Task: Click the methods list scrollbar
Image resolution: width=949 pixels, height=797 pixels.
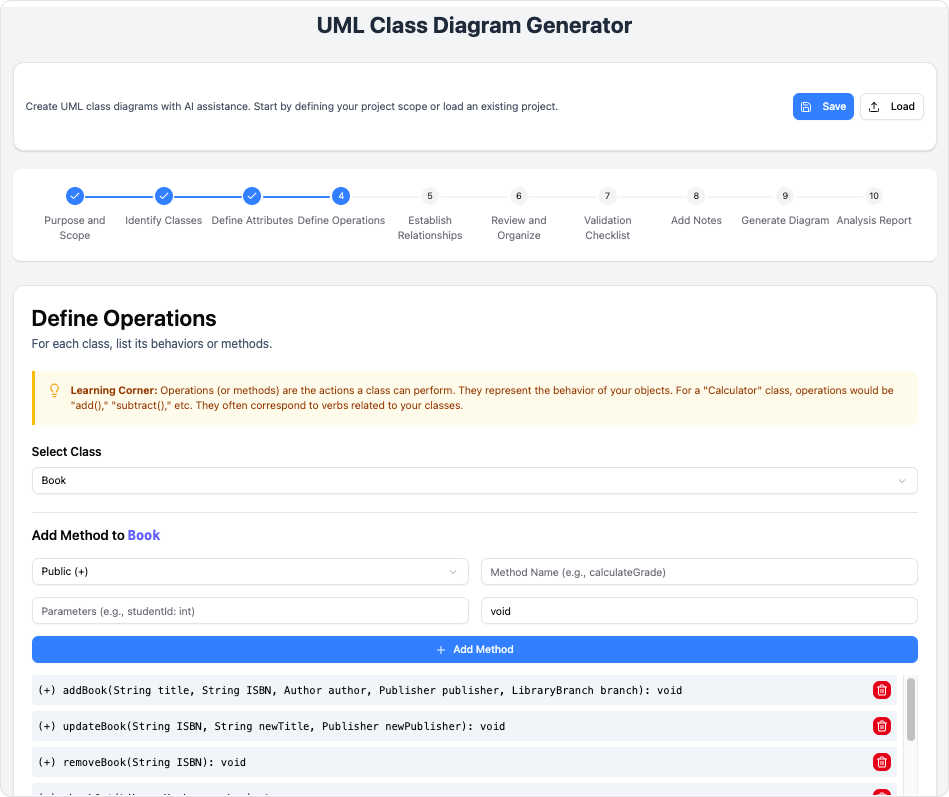Action: pyautogui.click(x=911, y=709)
